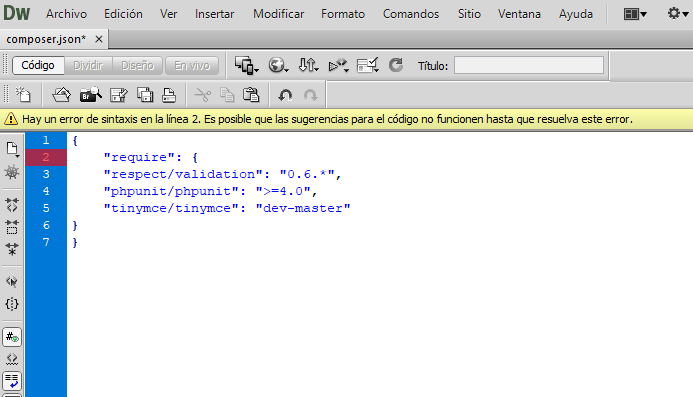Click the browse in Bridge icon
Viewport: 693px width, 397px height.
(91, 95)
